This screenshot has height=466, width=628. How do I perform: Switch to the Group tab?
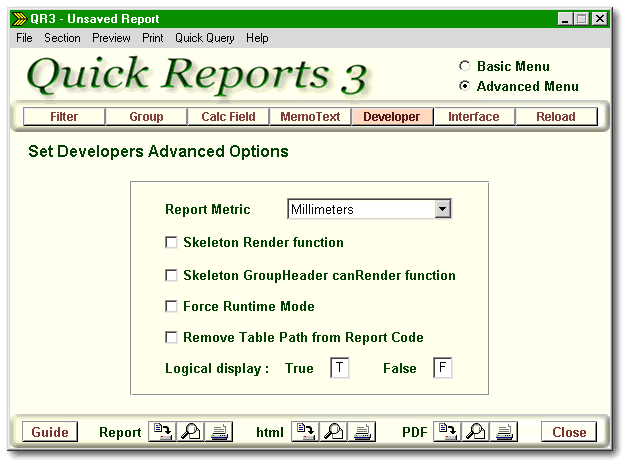[x=146, y=116]
